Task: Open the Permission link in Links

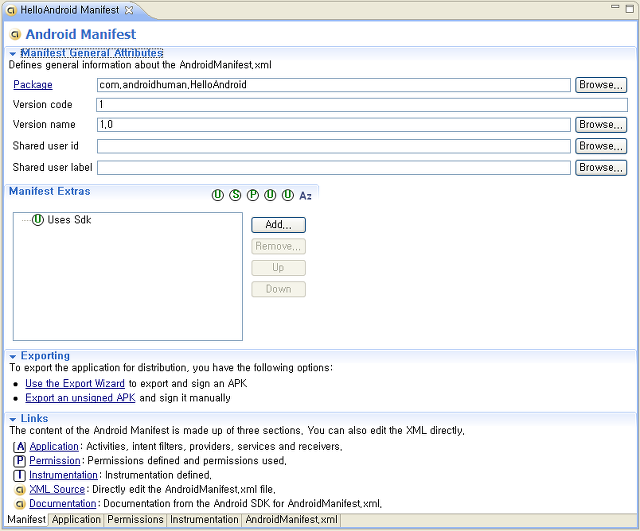Action: [55, 461]
